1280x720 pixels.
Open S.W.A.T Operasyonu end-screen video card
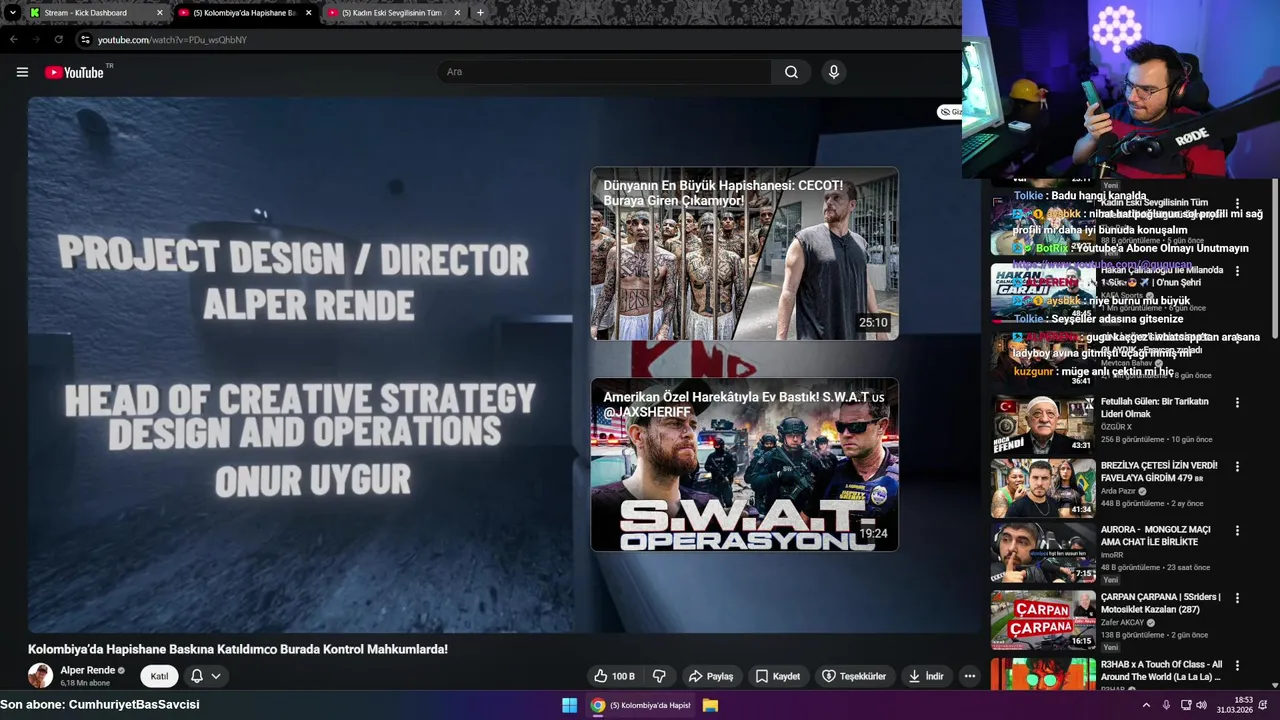(744, 465)
